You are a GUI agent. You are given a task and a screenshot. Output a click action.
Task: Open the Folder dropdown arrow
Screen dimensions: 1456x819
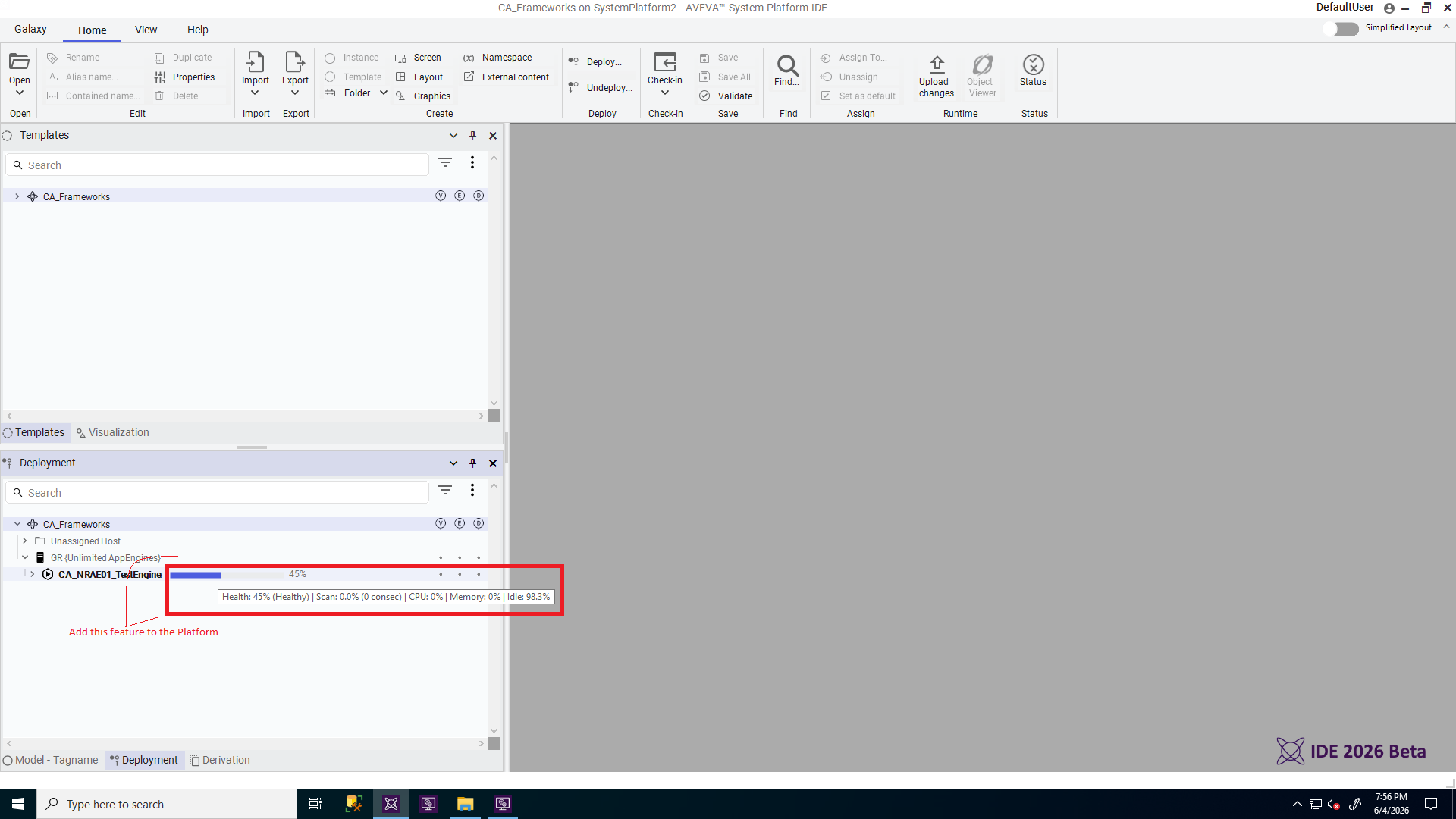pos(384,93)
